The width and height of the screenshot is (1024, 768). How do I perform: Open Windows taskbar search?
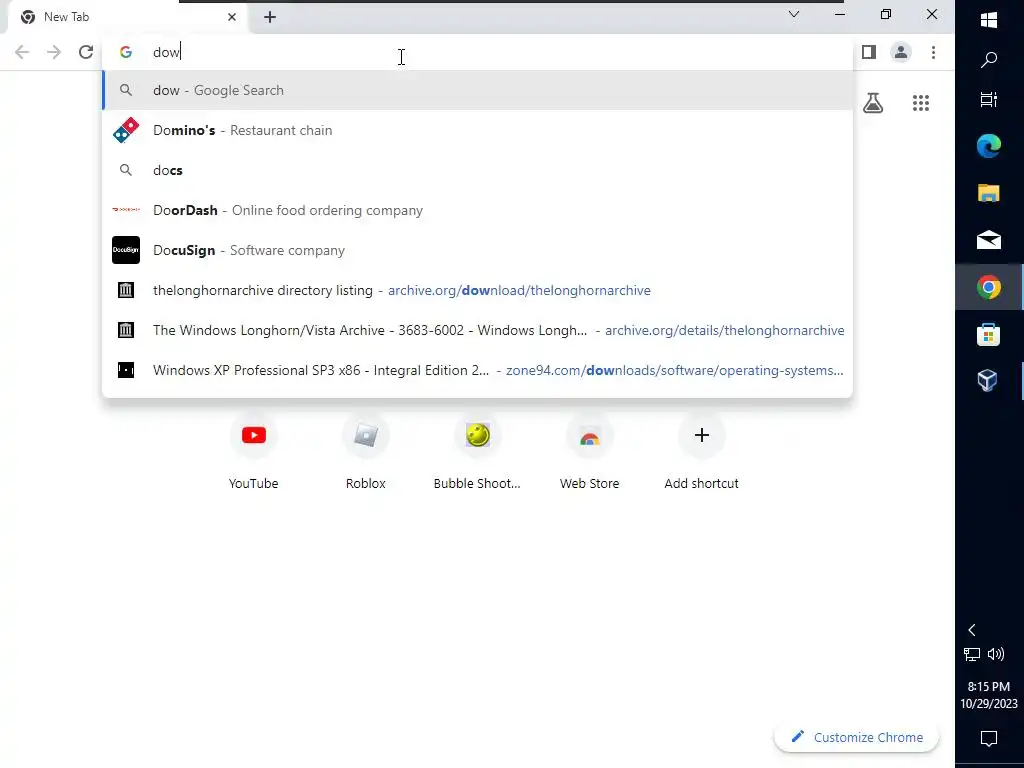[989, 60]
